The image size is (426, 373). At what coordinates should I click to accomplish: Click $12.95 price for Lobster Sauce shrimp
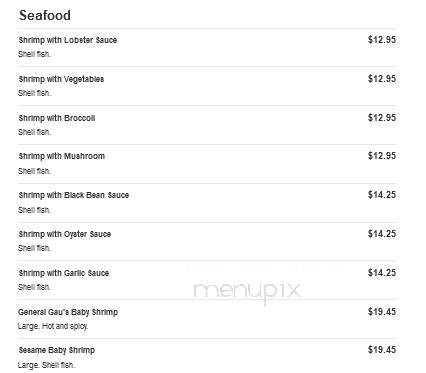[382, 40]
